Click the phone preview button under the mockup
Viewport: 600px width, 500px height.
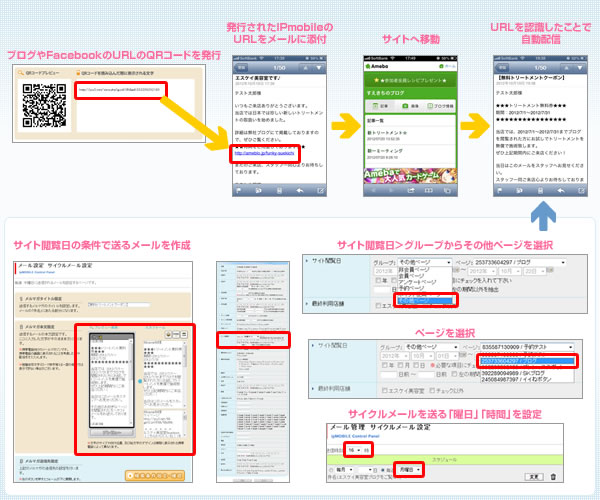click(111, 432)
